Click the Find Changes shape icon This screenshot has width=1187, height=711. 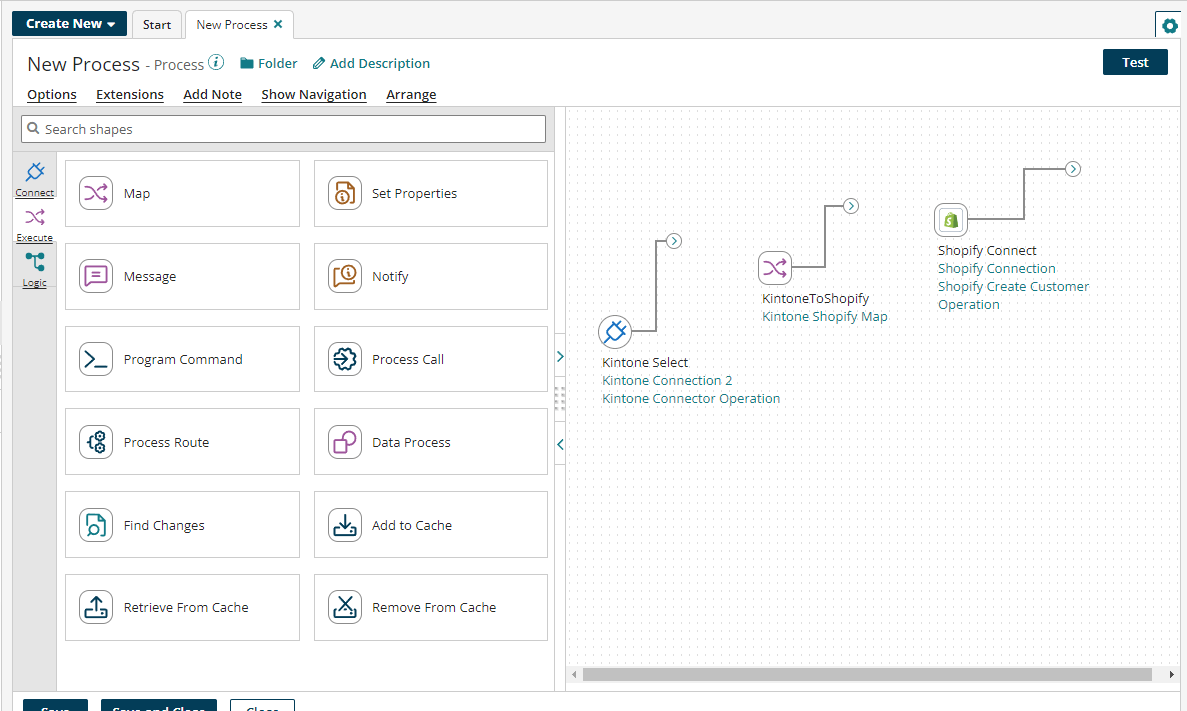(x=96, y=525)
